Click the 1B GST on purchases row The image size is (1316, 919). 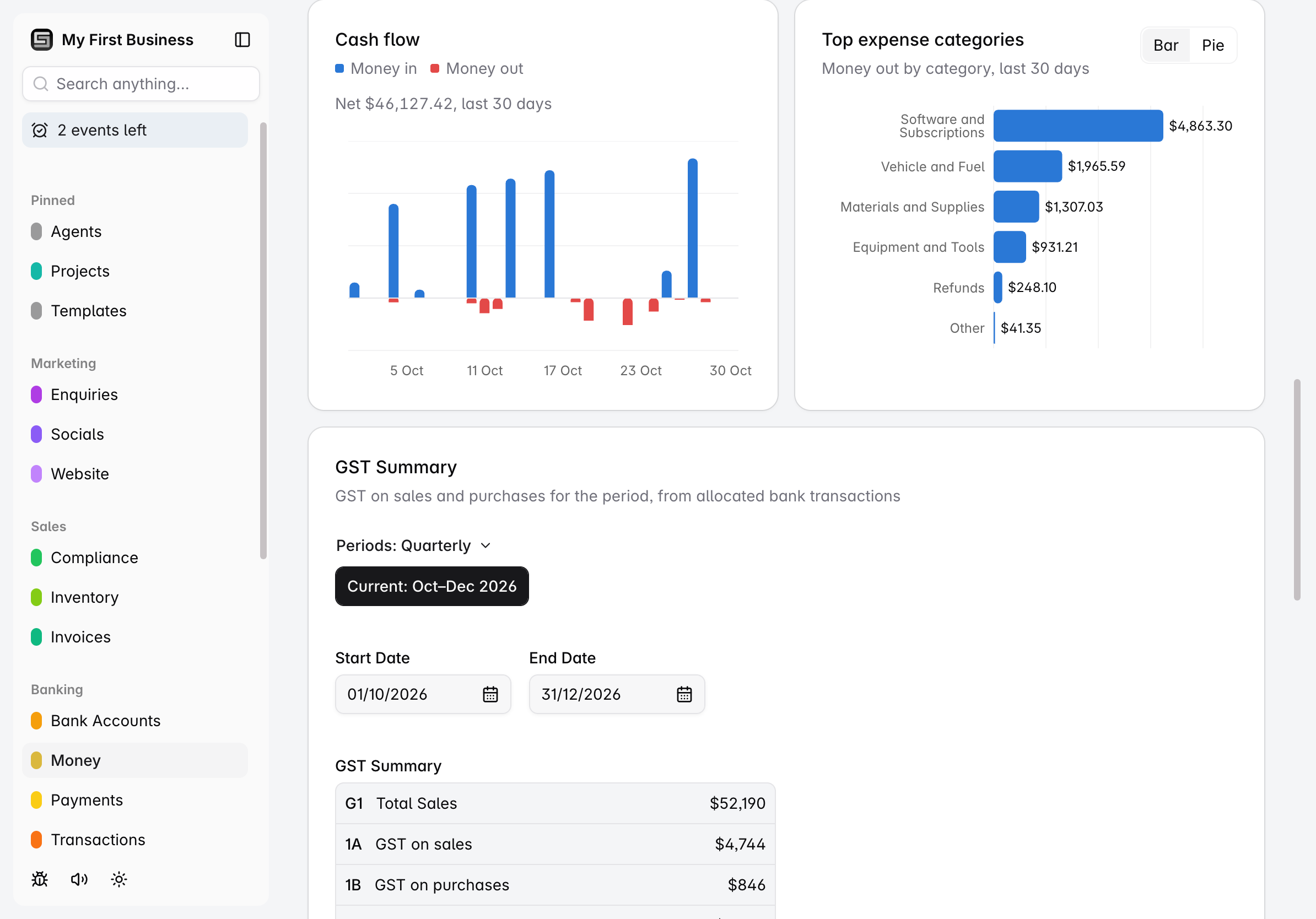click(x=555, y=885)
